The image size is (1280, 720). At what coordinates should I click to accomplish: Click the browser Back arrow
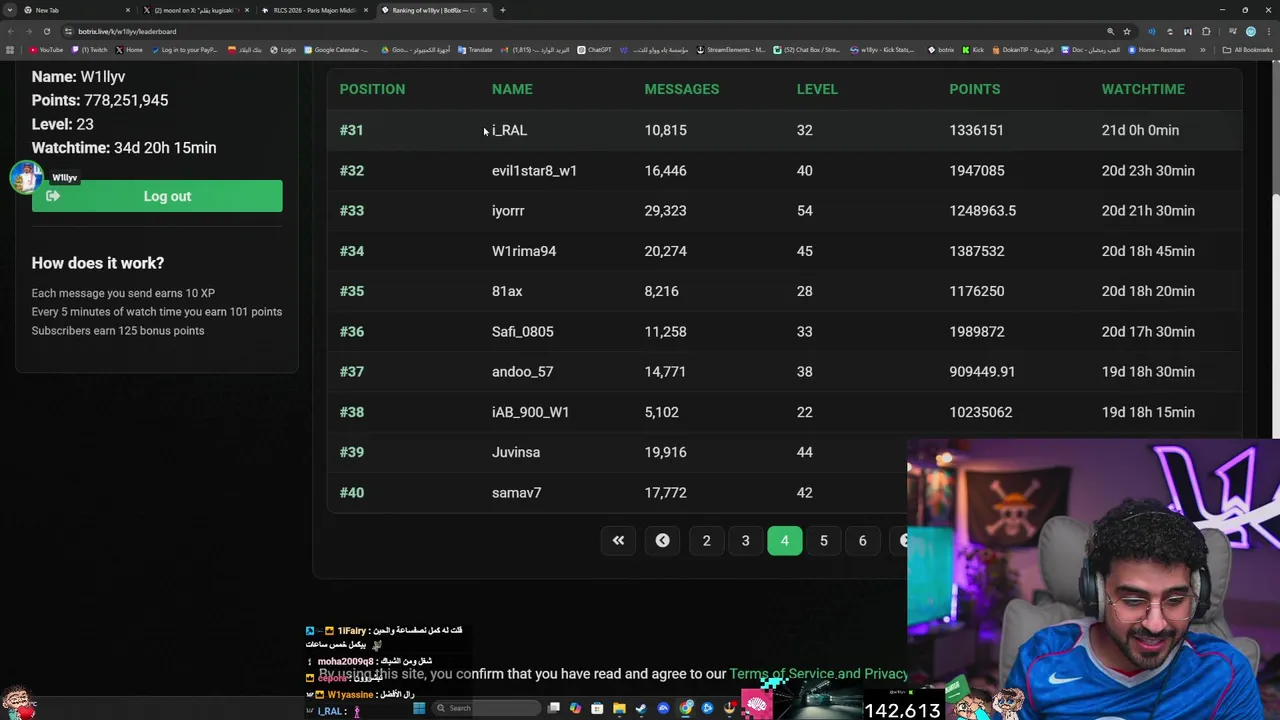click(13, 31)
